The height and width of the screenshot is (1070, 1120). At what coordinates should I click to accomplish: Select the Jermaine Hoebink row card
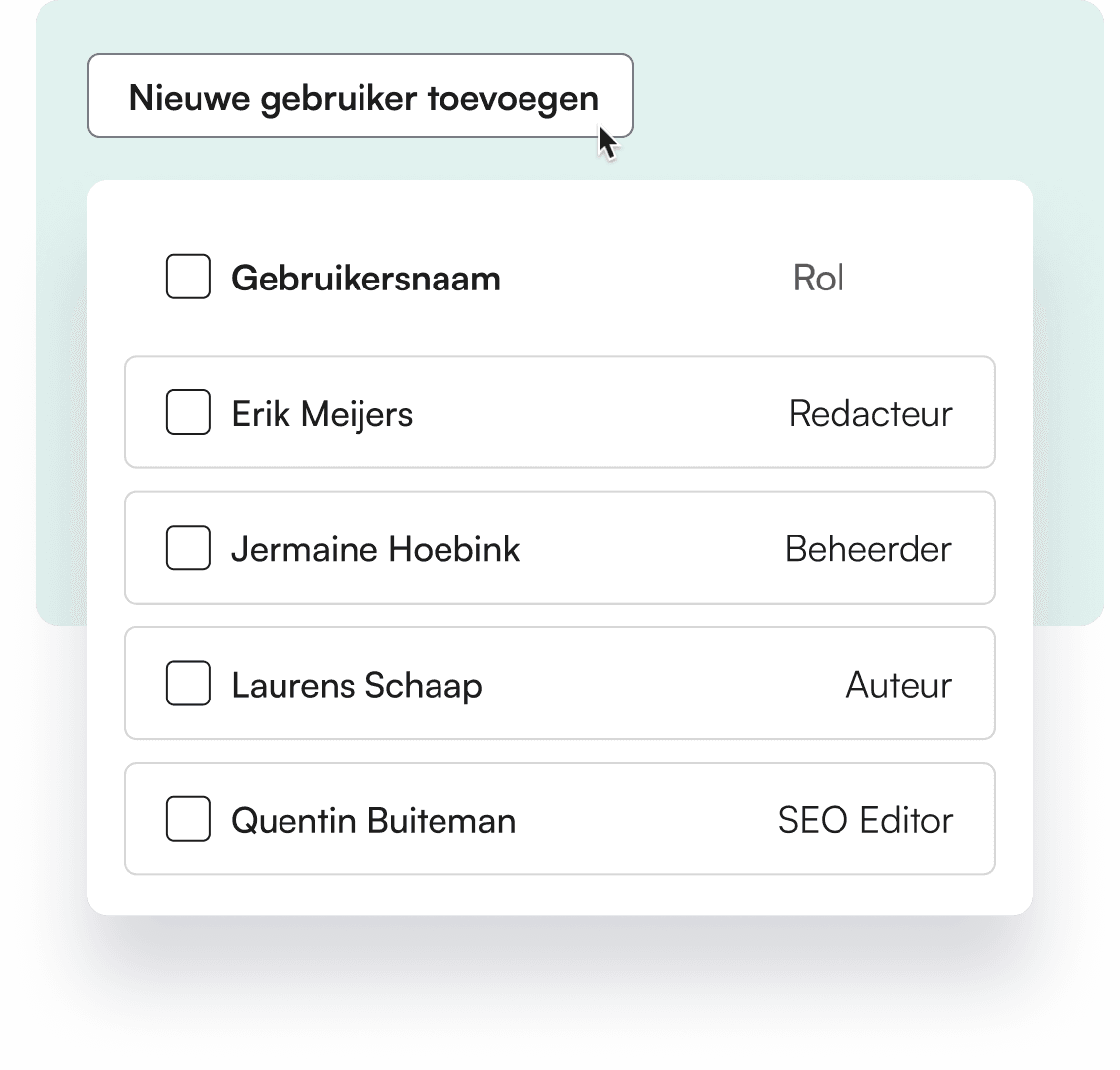point(560,547)
